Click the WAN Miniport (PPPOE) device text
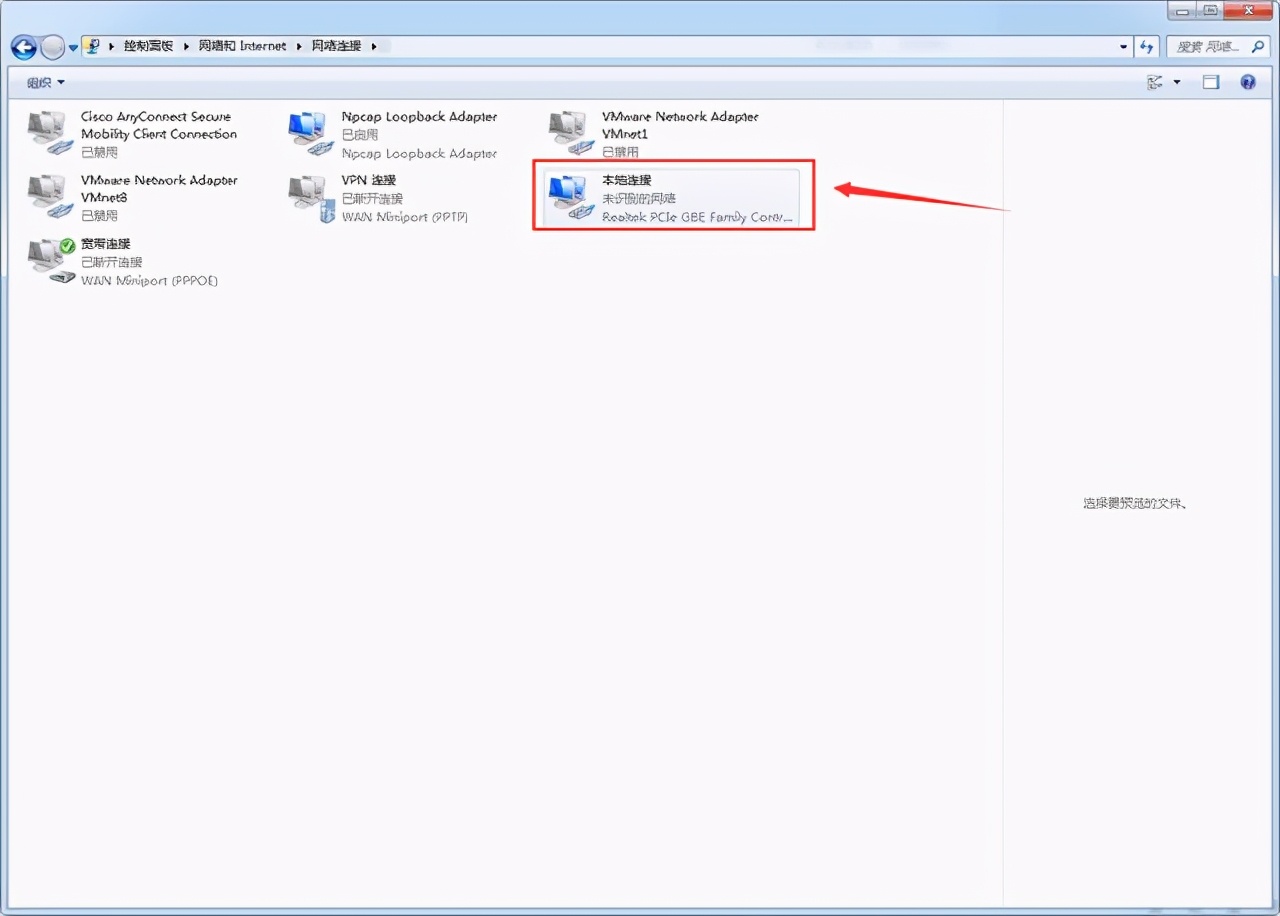Viewport: 1280px width, 916px height. [149, 280]
